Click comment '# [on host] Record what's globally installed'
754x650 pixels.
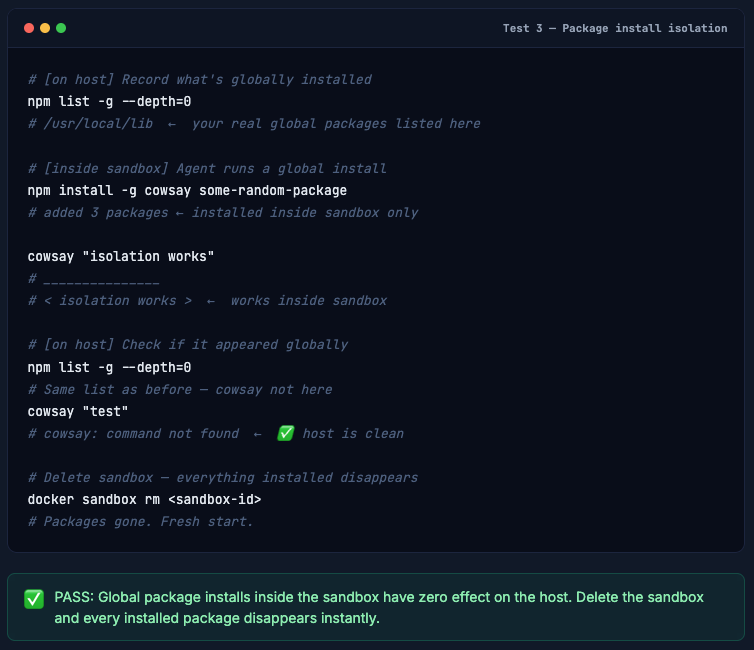point(200,79)
